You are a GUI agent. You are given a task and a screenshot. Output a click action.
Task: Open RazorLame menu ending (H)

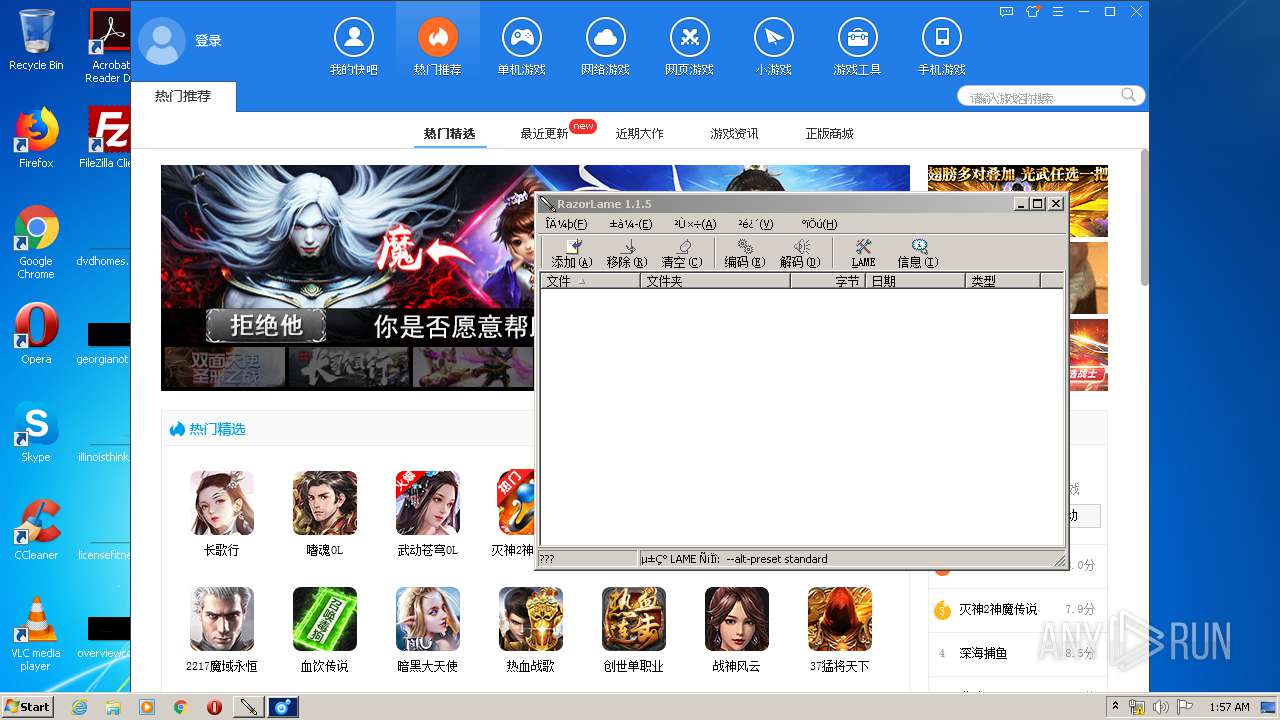coord(819,224)
